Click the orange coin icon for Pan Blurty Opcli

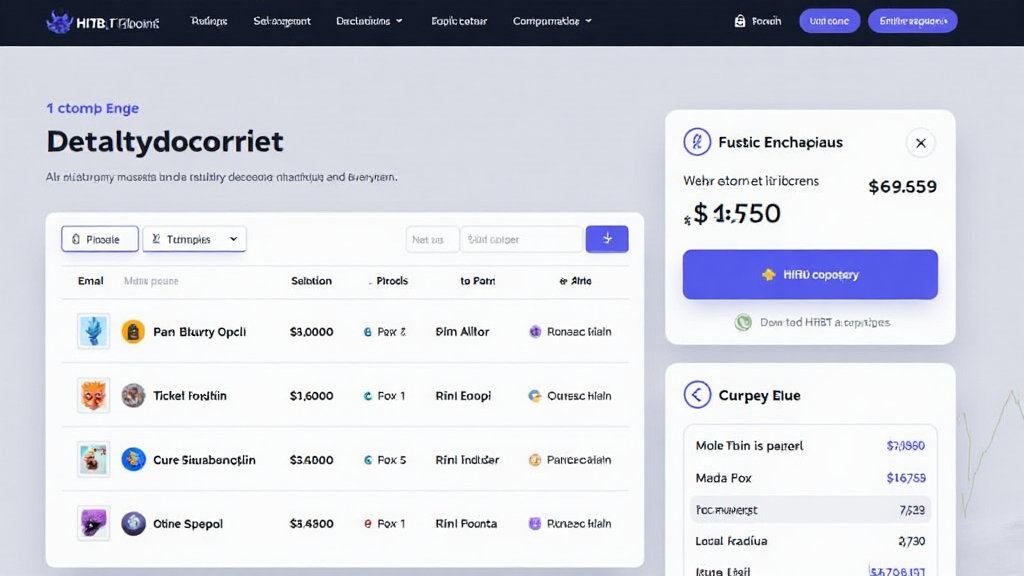click(x=134, y=331)
